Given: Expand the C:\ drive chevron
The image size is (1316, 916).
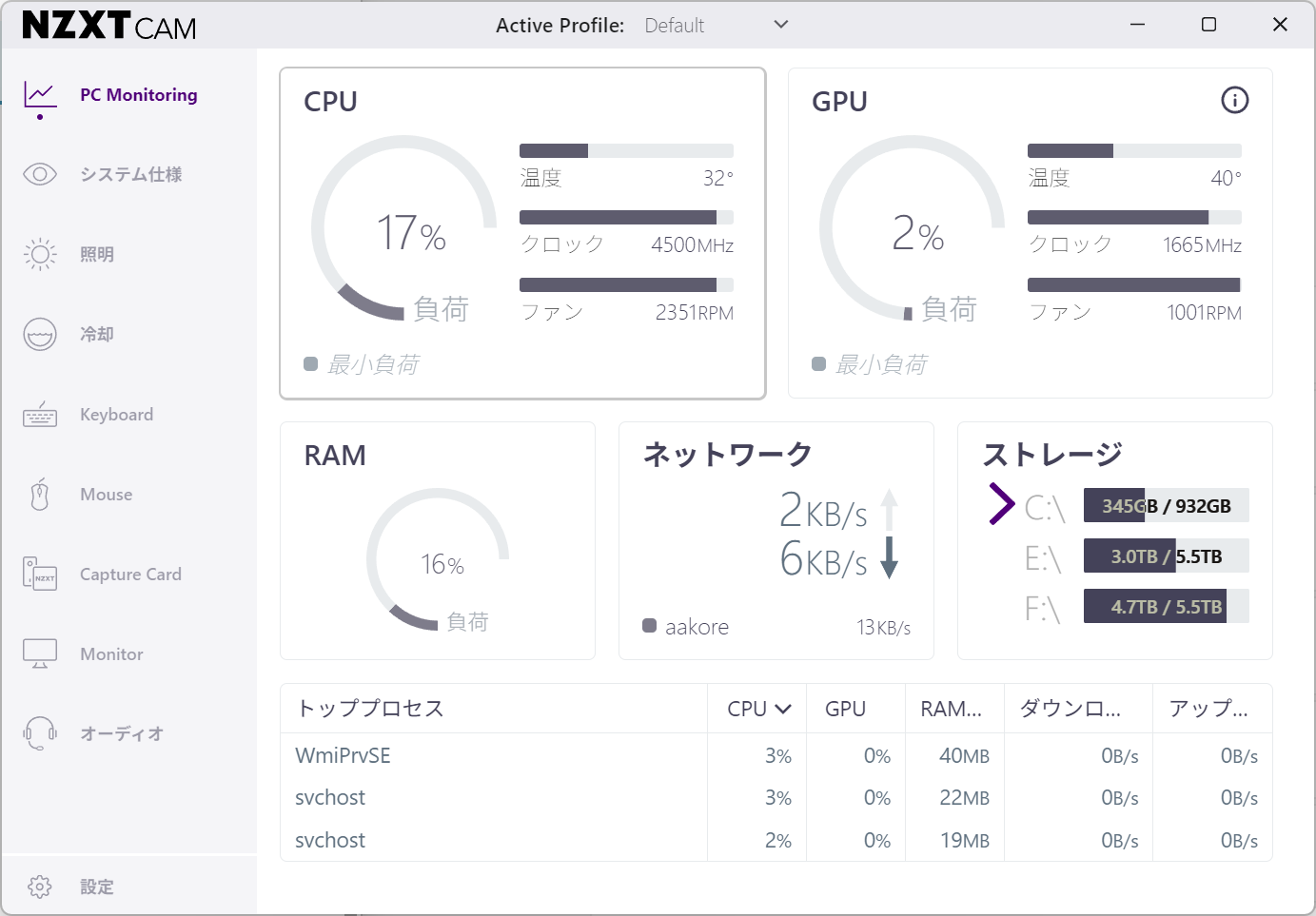Looking at the screenshot, I should tap(1001, 504).
